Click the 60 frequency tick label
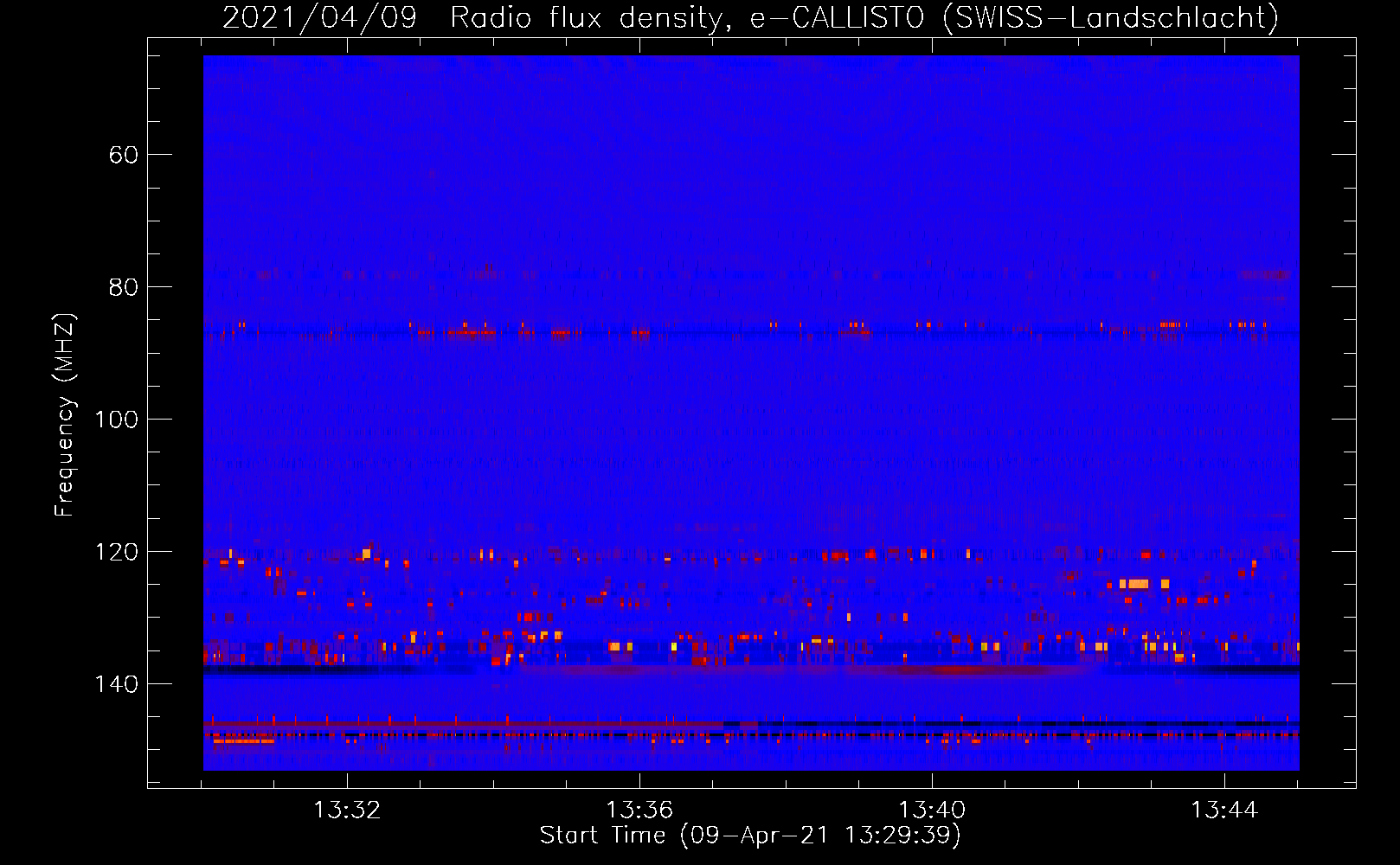This screenshot has width=1400, height=865. click(123, 155)
